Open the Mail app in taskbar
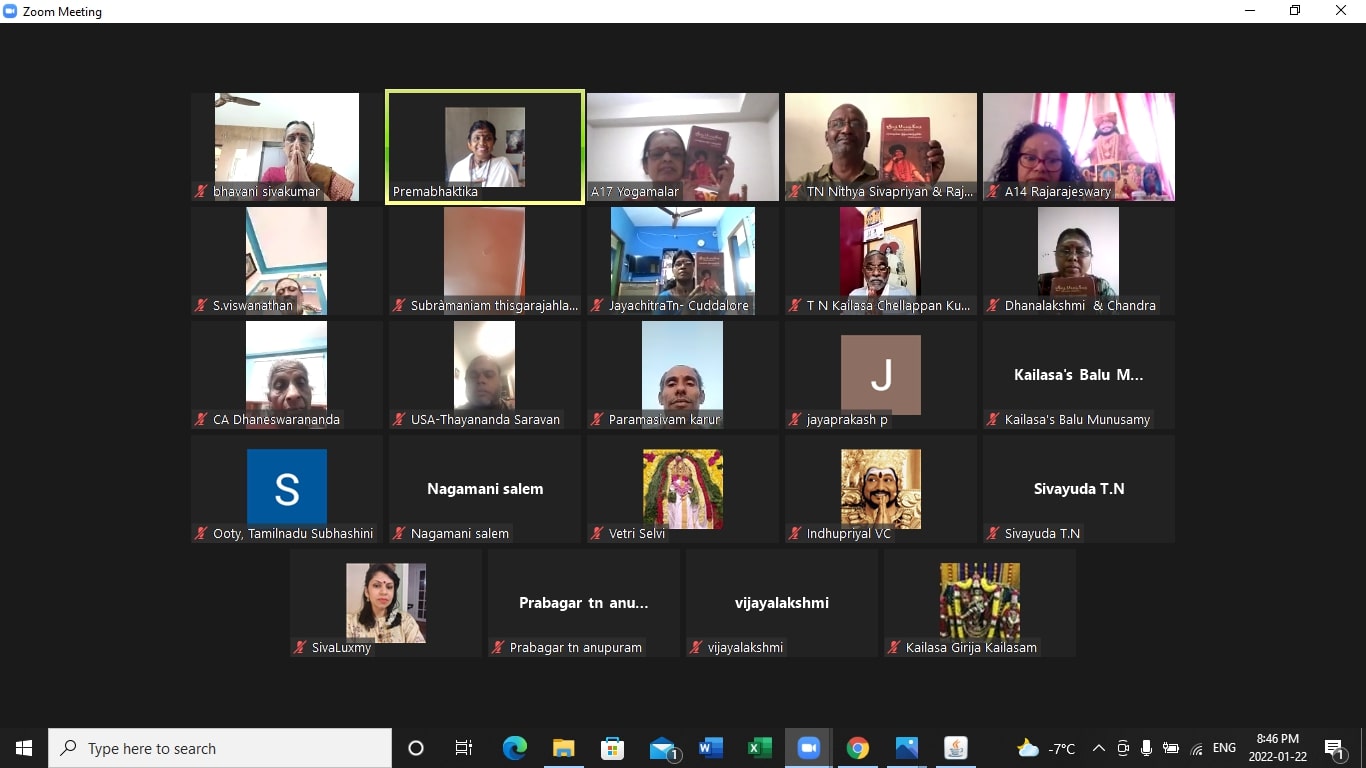The image size is (1366, 768). click(x=662, y=748)
